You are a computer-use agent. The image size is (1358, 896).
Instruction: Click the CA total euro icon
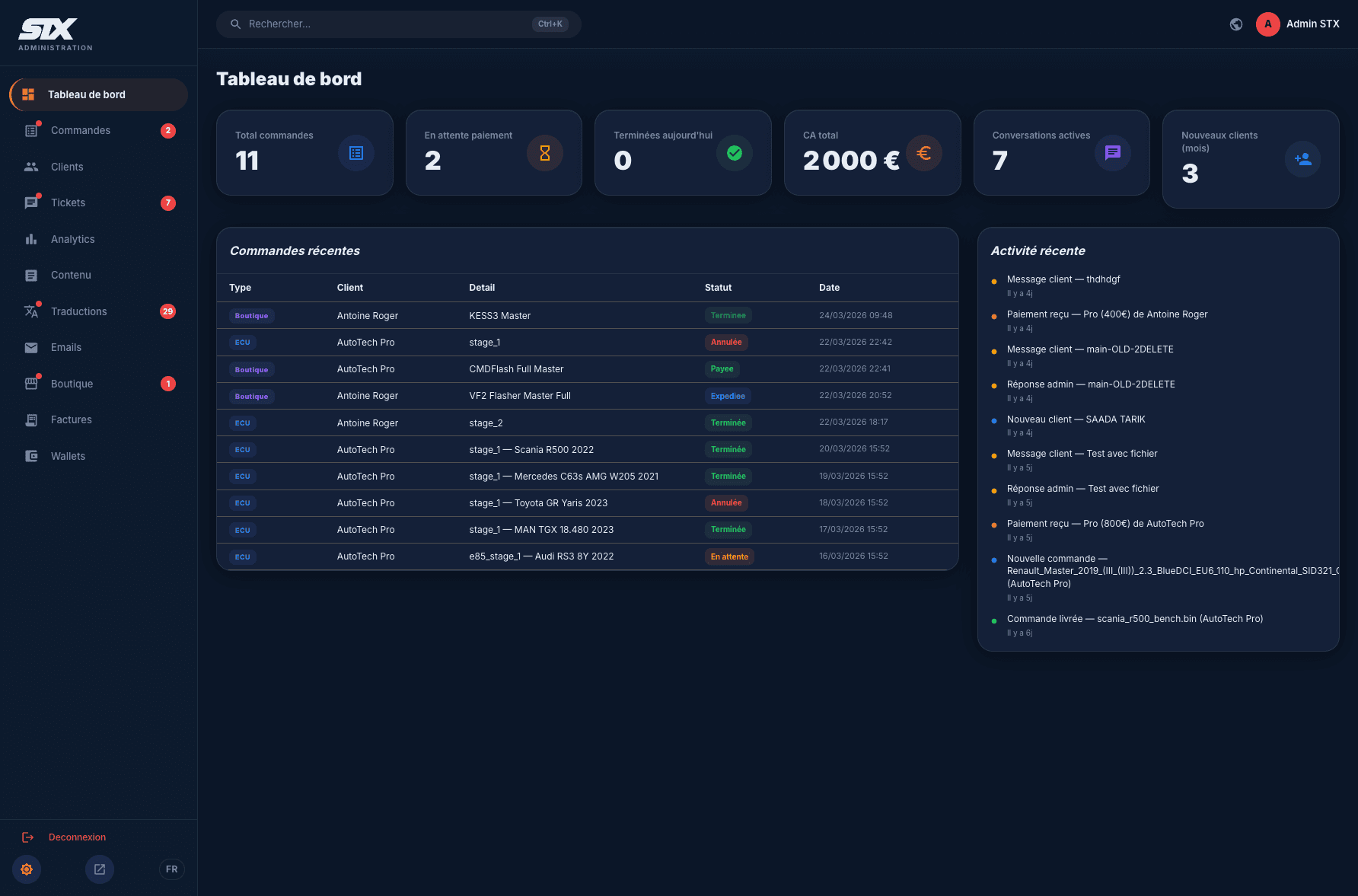[924, 153]
